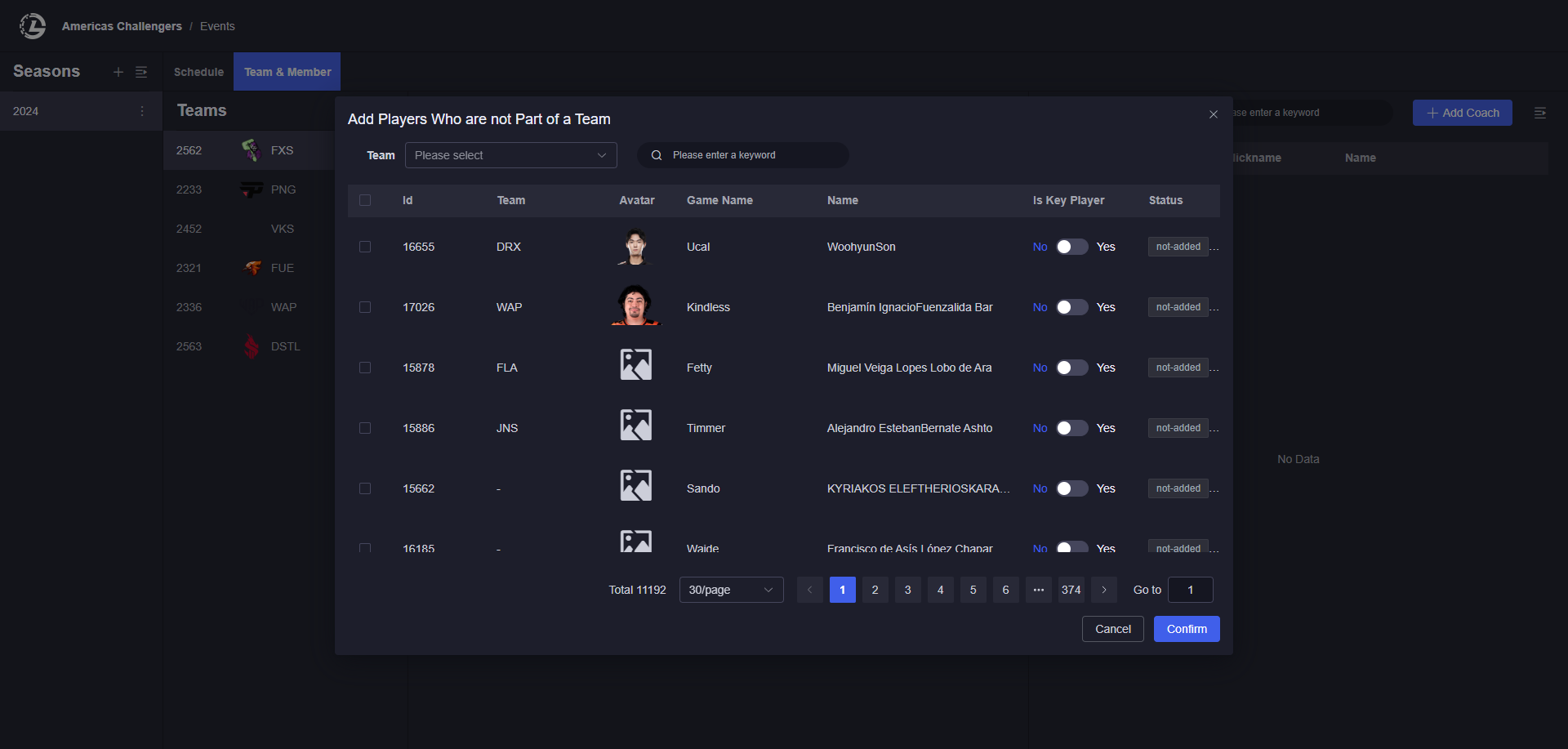Open the Seasons list menu icon
Image resolution: width=1568 pixels, height=749 pixels.
141,72
